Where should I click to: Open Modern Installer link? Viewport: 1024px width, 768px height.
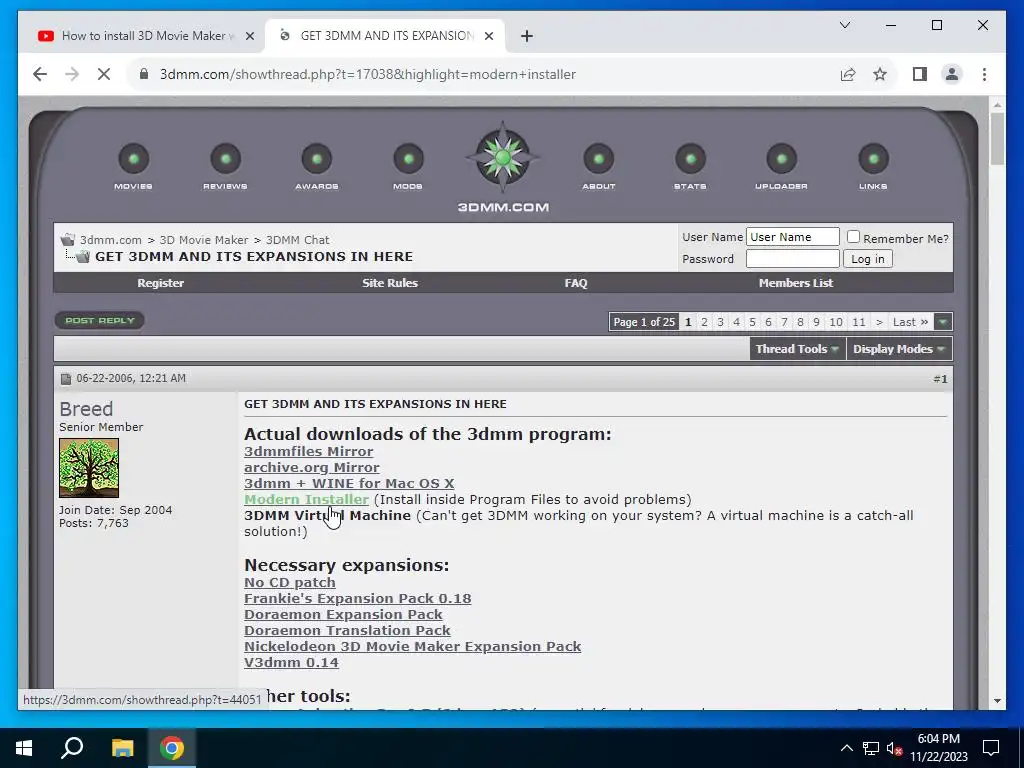[306, 500]
